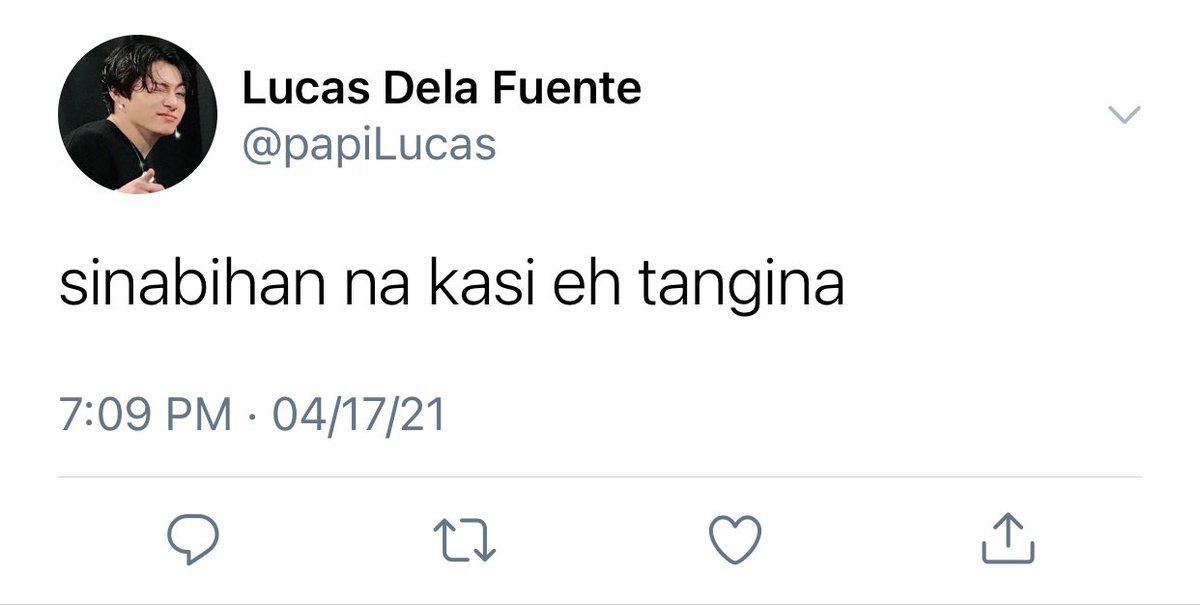Reply to the tweet with speech bubble icon
This screenshot has height=605, width=1200.
pos(192,539)
